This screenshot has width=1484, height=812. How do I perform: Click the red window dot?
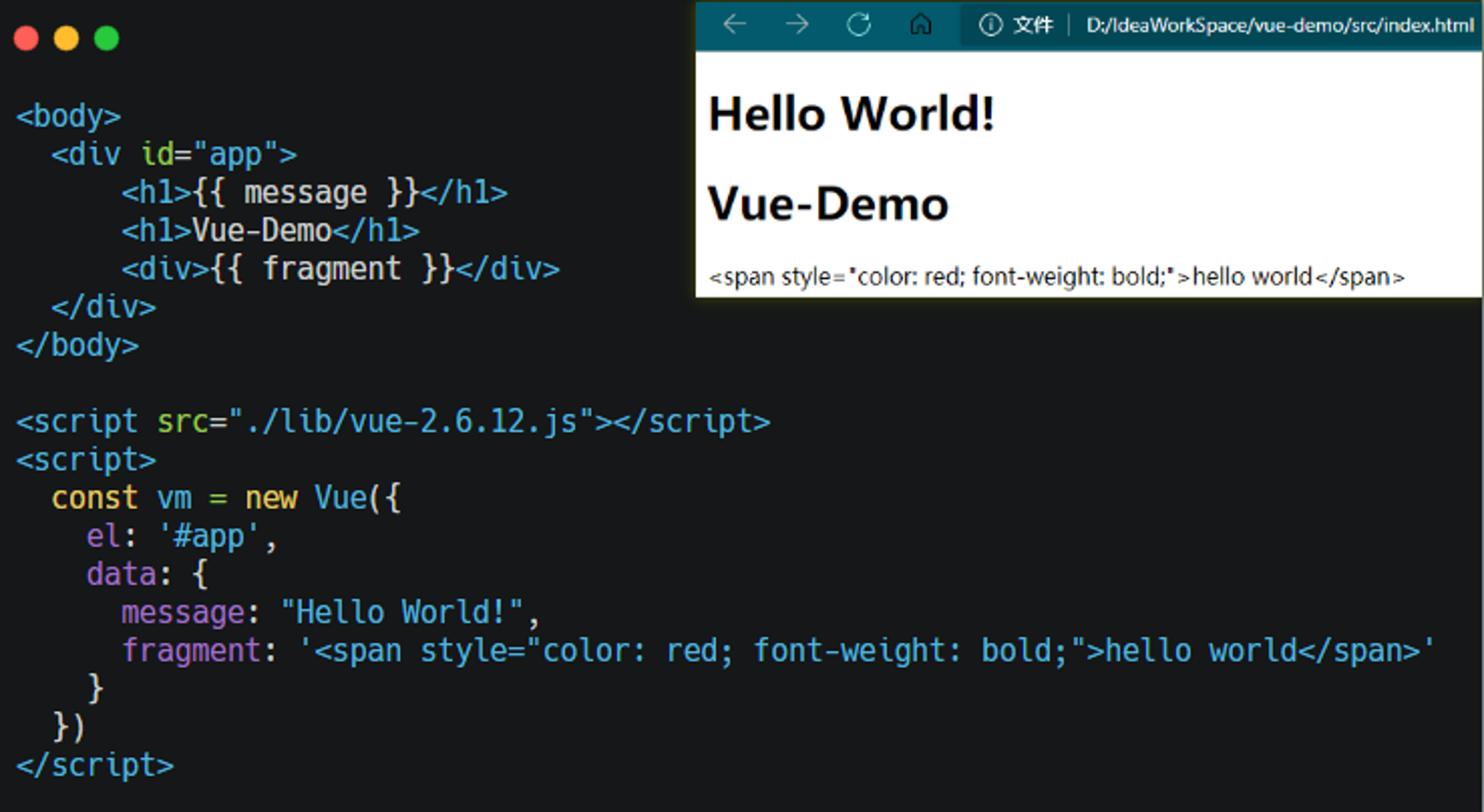[x=27, y=38]
